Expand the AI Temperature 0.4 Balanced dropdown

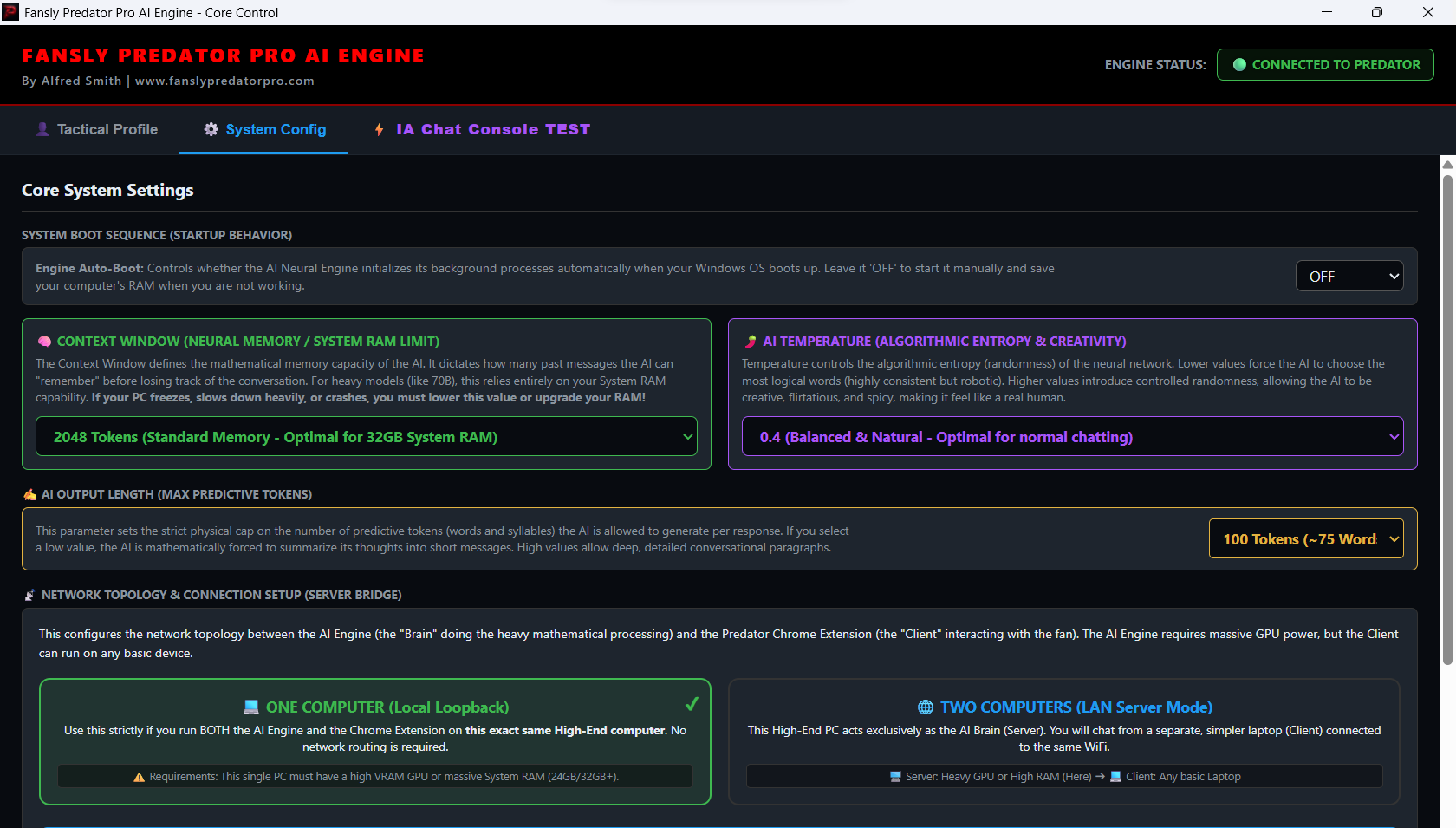[x=1072, y=437]
